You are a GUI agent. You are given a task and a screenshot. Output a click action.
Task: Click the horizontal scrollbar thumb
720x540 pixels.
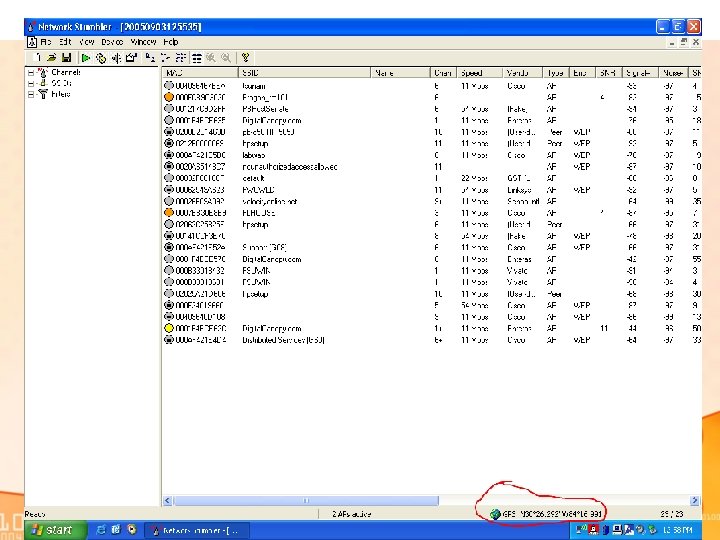click(x=306, y=501)
